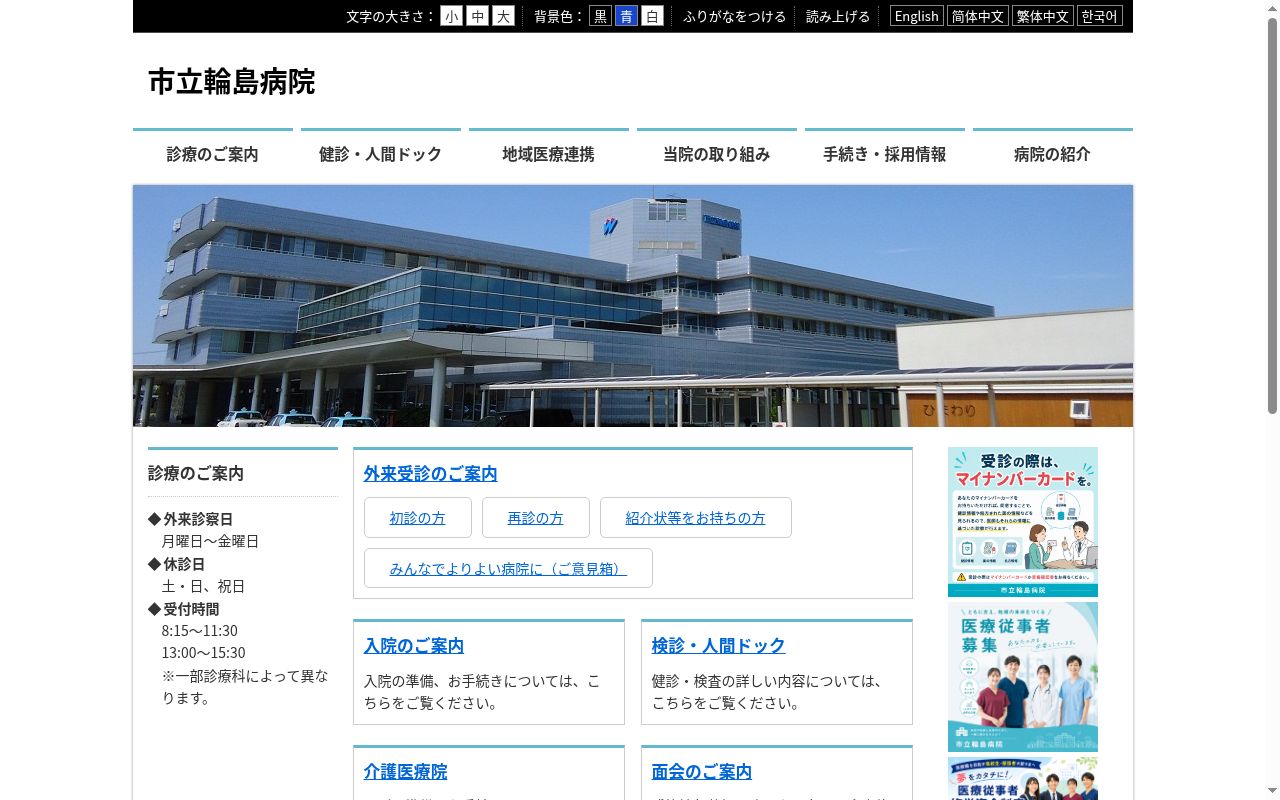
Task: Switch language to English
Action: [x=916, y=16]
